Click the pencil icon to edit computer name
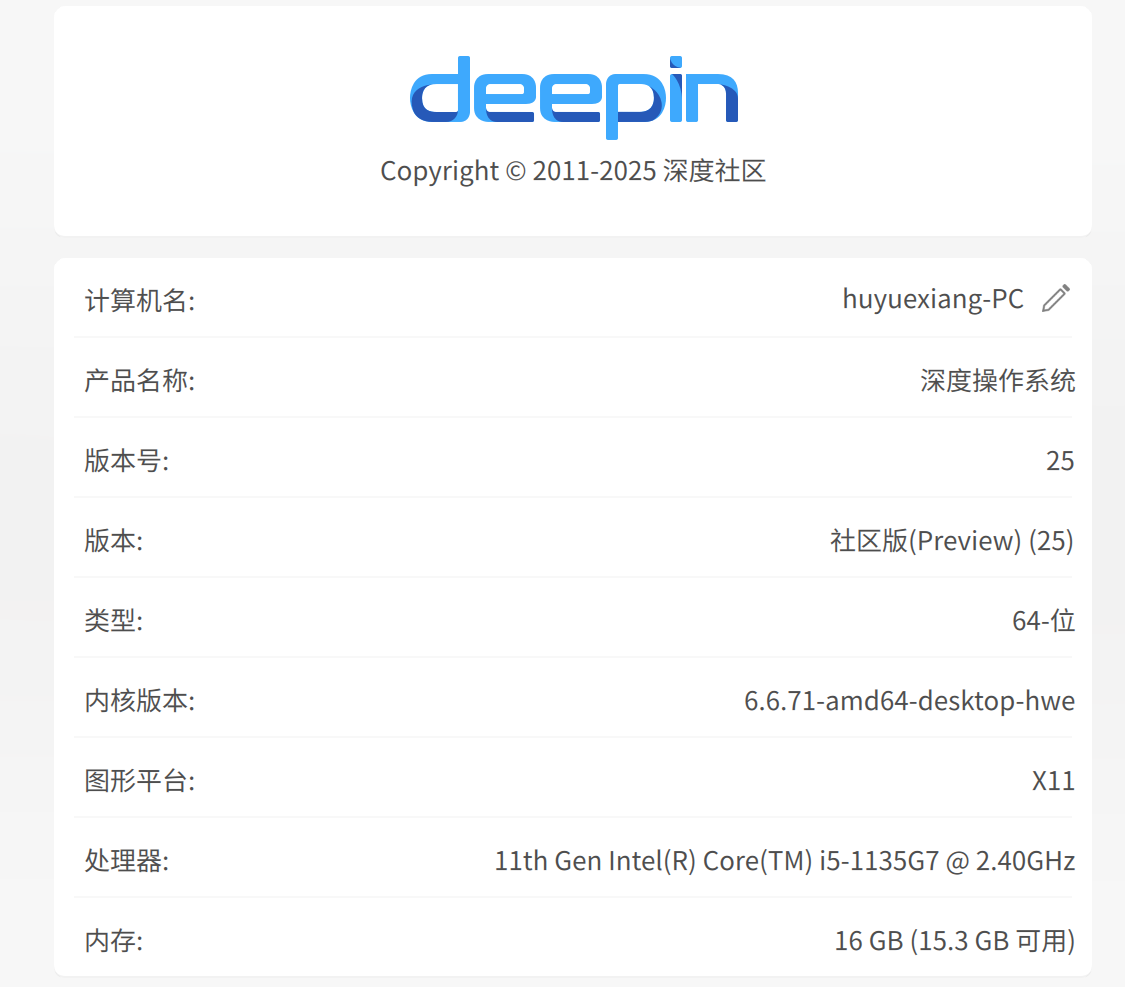 click(x=1056, y=298)
